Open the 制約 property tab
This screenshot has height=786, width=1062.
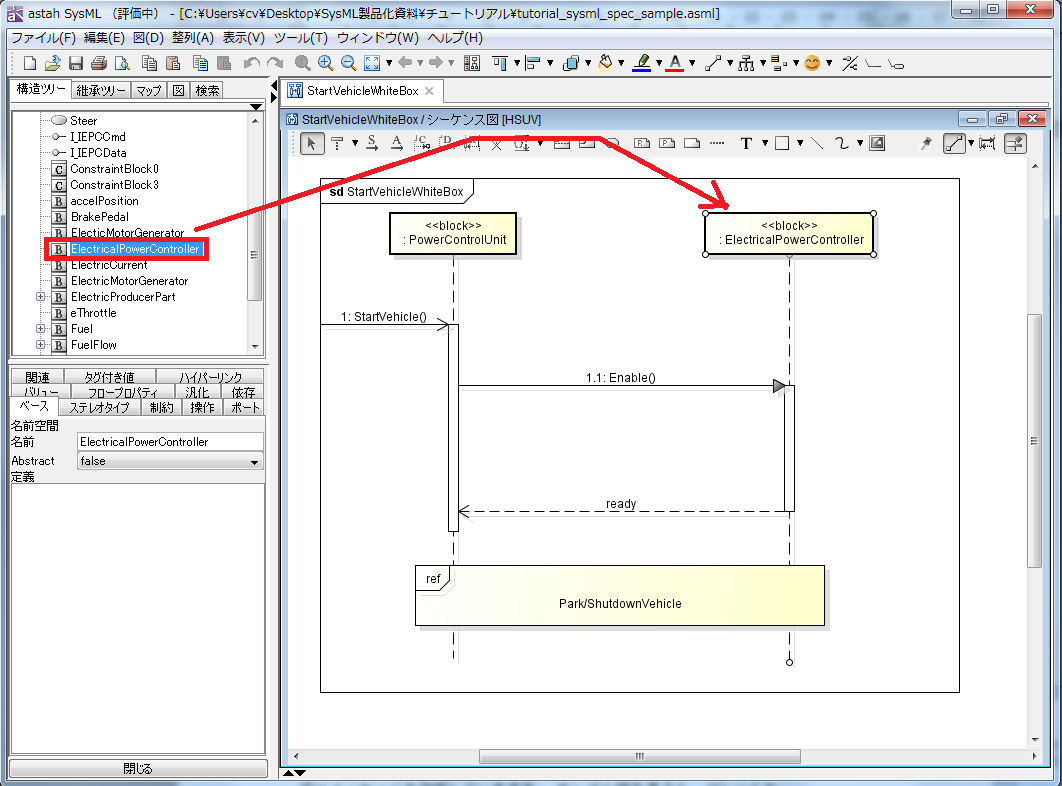(x=161, y=407)
